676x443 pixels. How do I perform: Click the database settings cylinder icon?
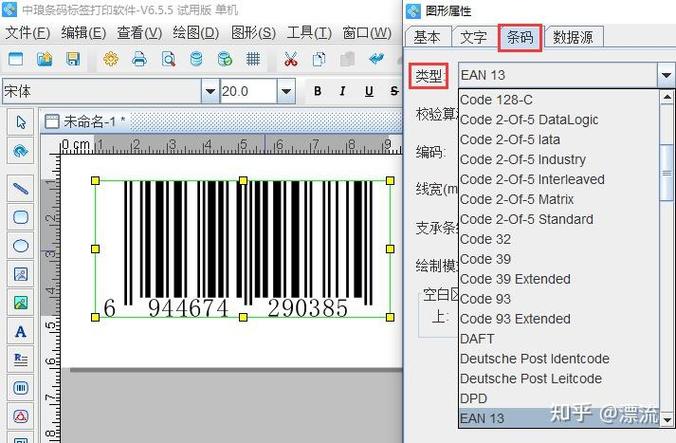[x=196, y=59]
